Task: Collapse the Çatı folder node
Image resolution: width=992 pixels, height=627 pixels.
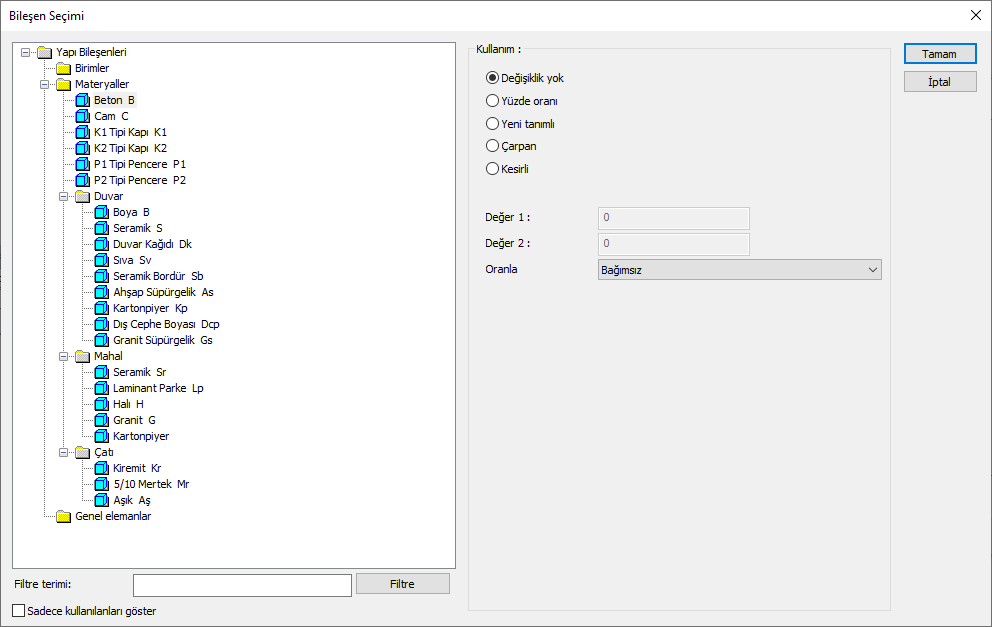Action: click(63, 452)
